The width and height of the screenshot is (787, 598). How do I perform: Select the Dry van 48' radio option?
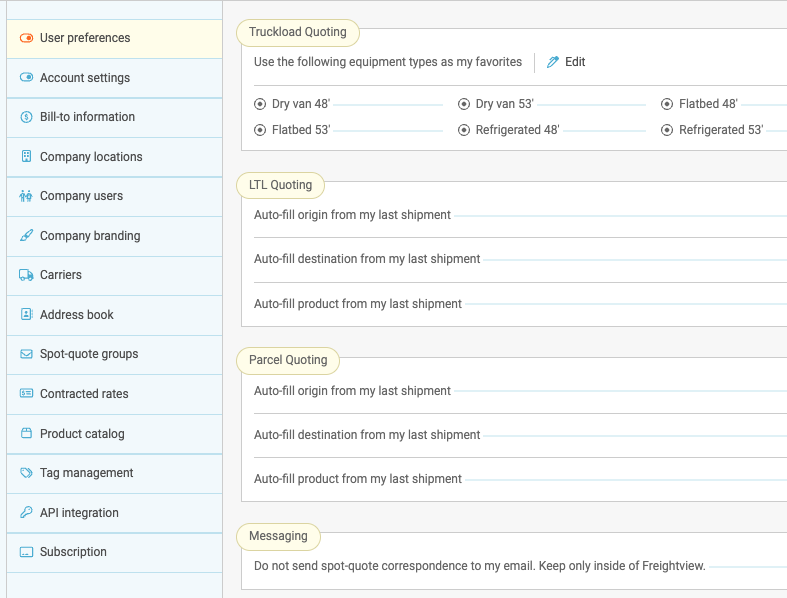261,104
